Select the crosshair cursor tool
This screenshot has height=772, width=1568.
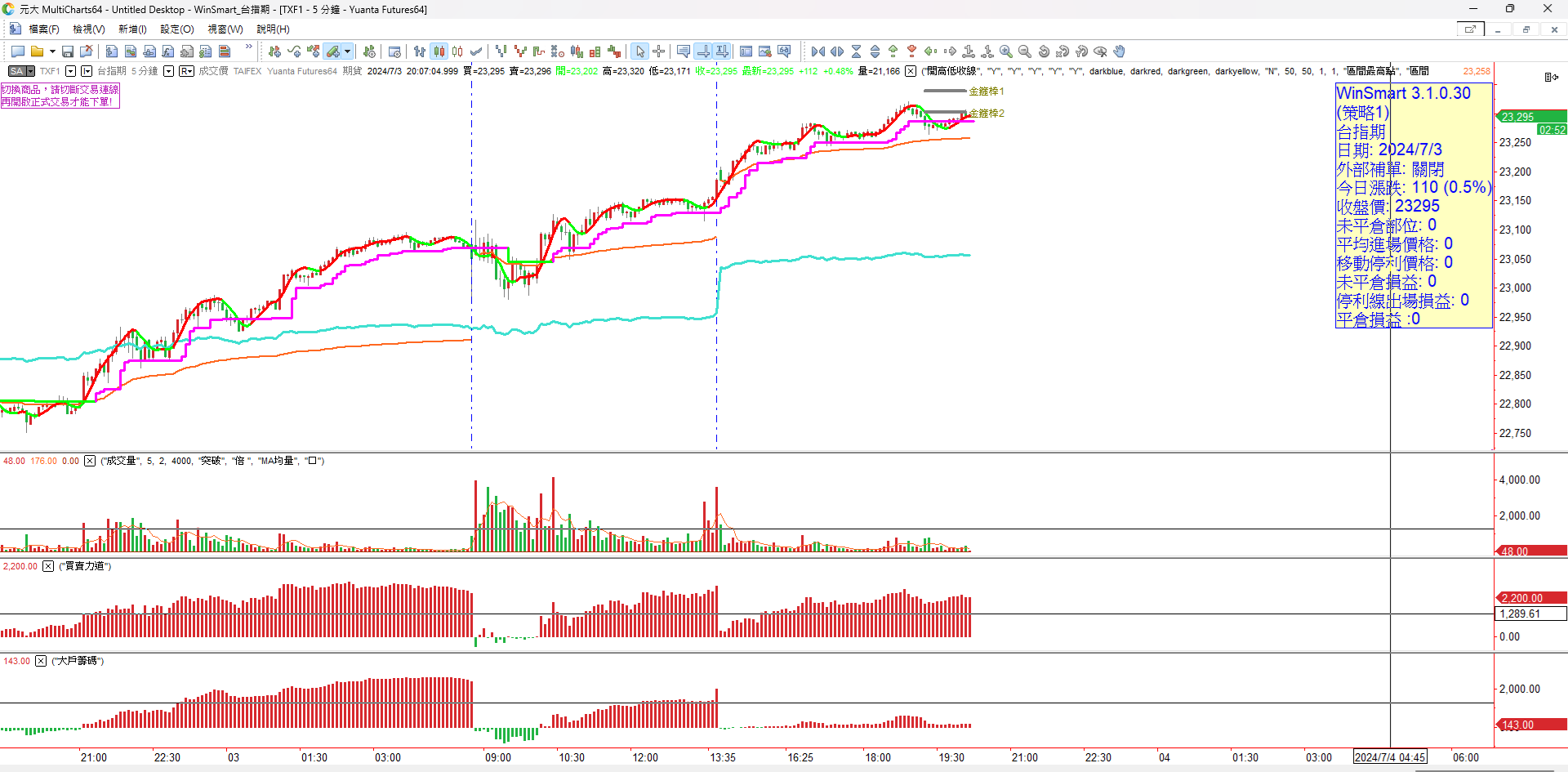[659, 51]
